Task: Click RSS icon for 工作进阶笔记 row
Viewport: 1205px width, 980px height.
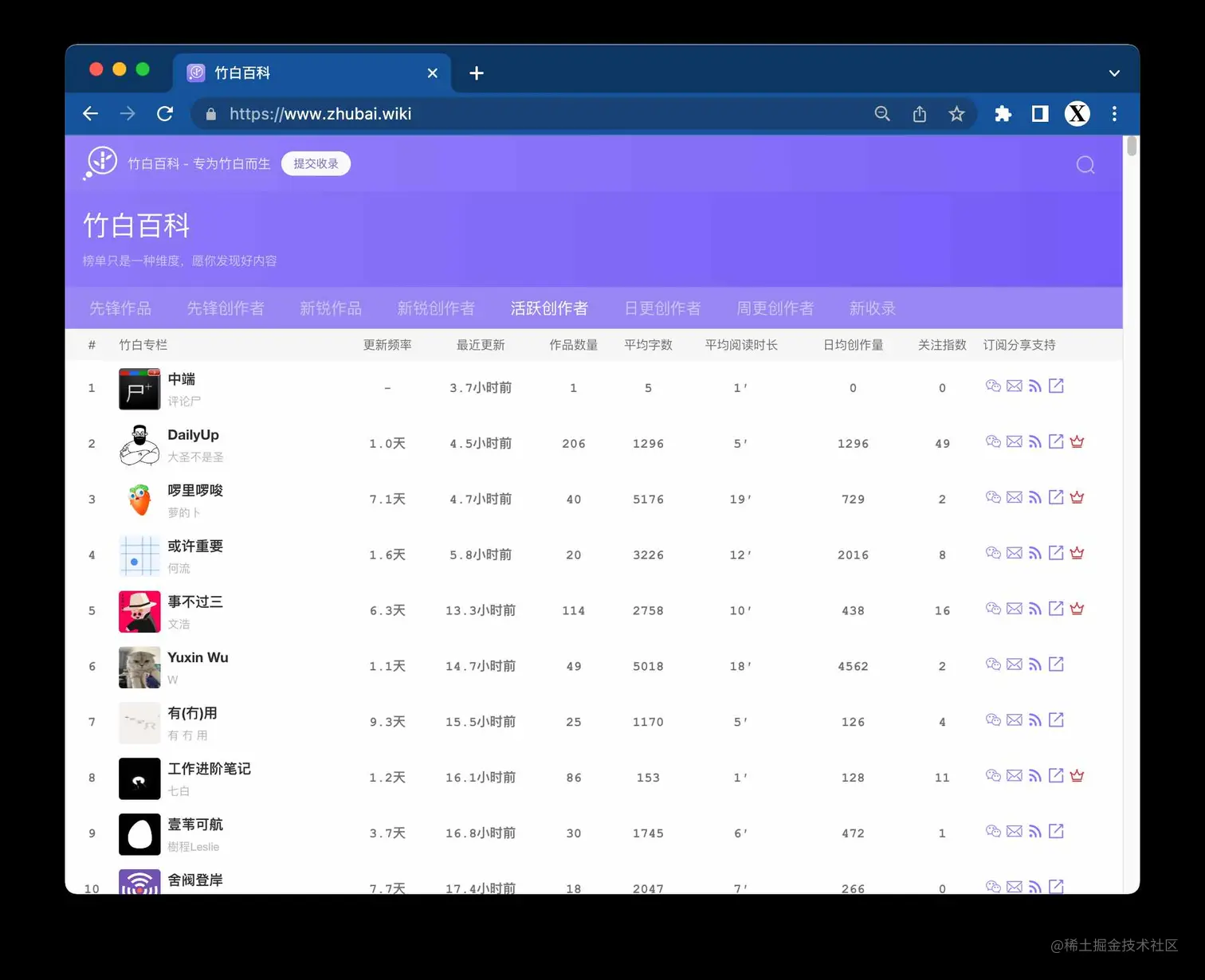Action: pos(1034,776)
